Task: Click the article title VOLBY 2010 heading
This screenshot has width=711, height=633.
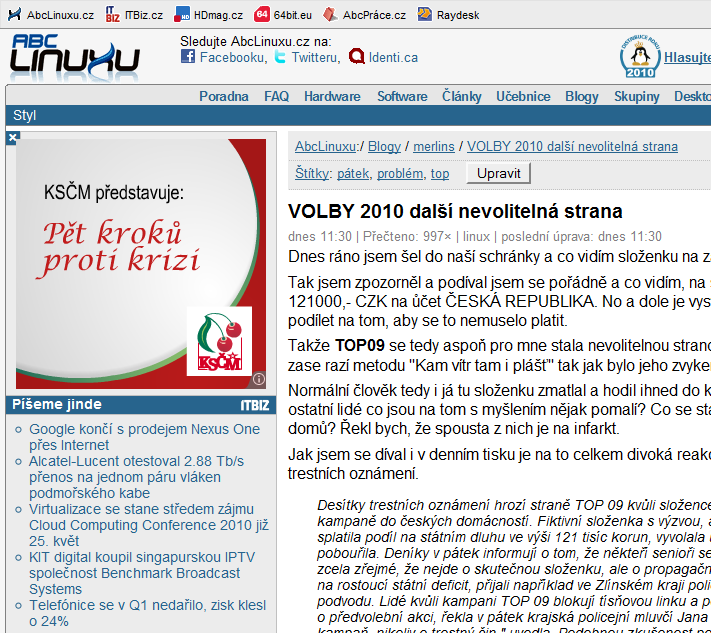Action: 455,211
